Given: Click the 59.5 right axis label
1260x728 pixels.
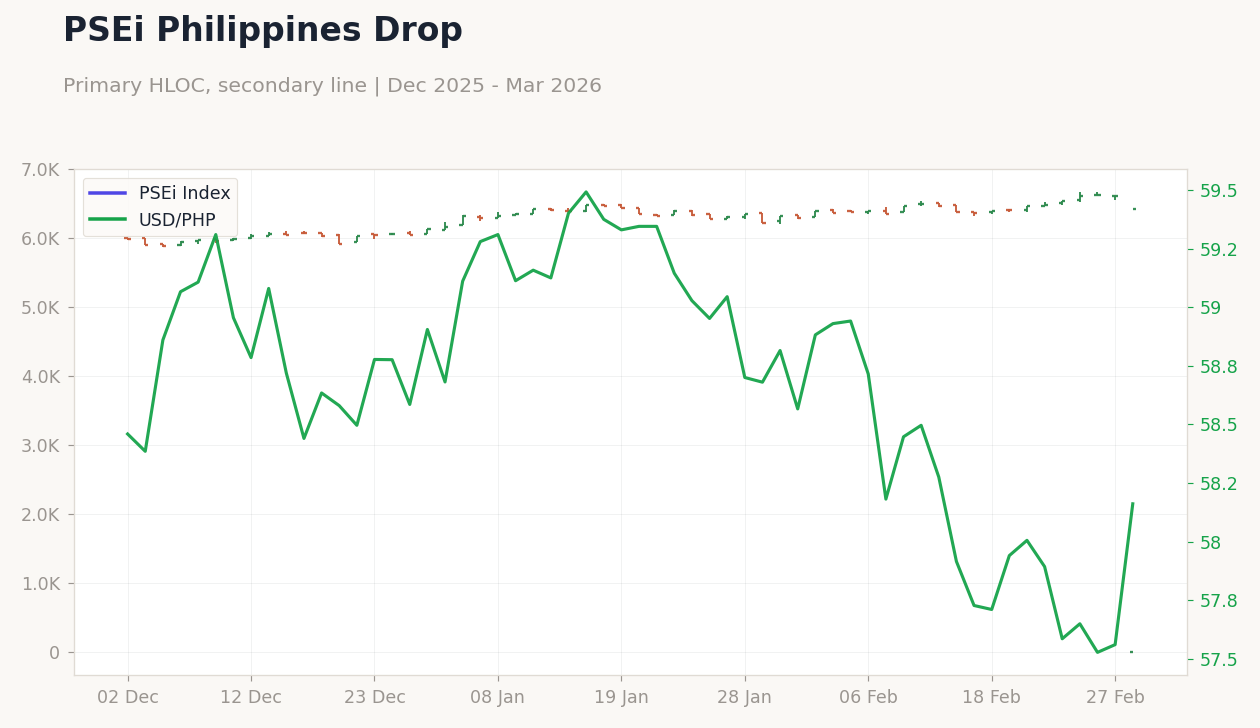Looking at the screenshot, I should (1218, 191).
